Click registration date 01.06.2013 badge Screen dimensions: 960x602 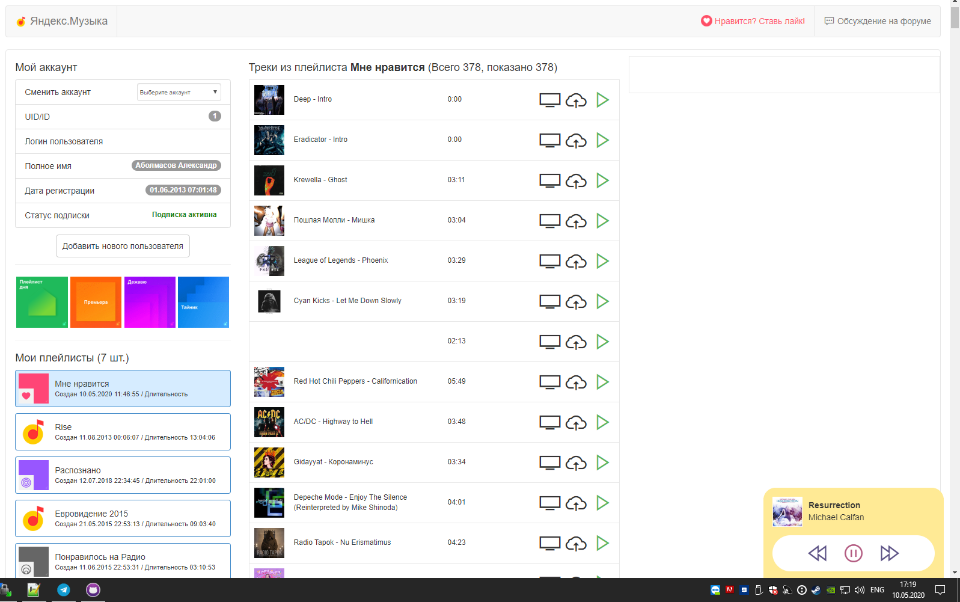click(183, 190)
